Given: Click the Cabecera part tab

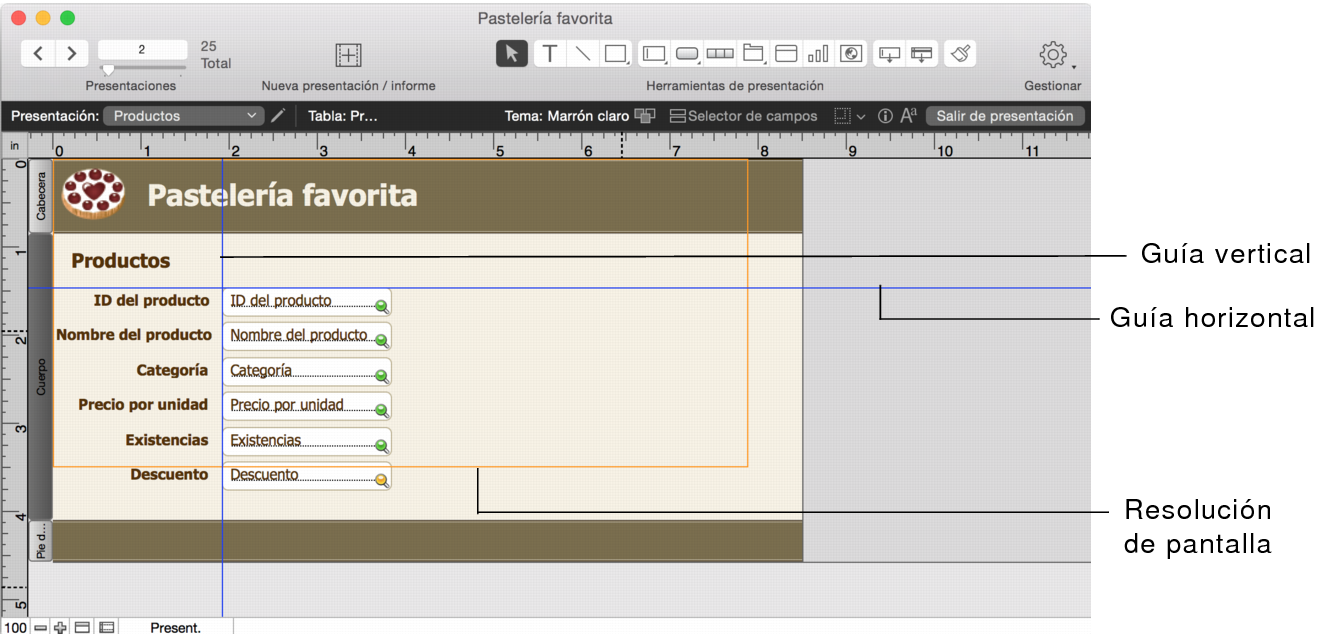Looking at the screenshot, I should pos(41,195).
